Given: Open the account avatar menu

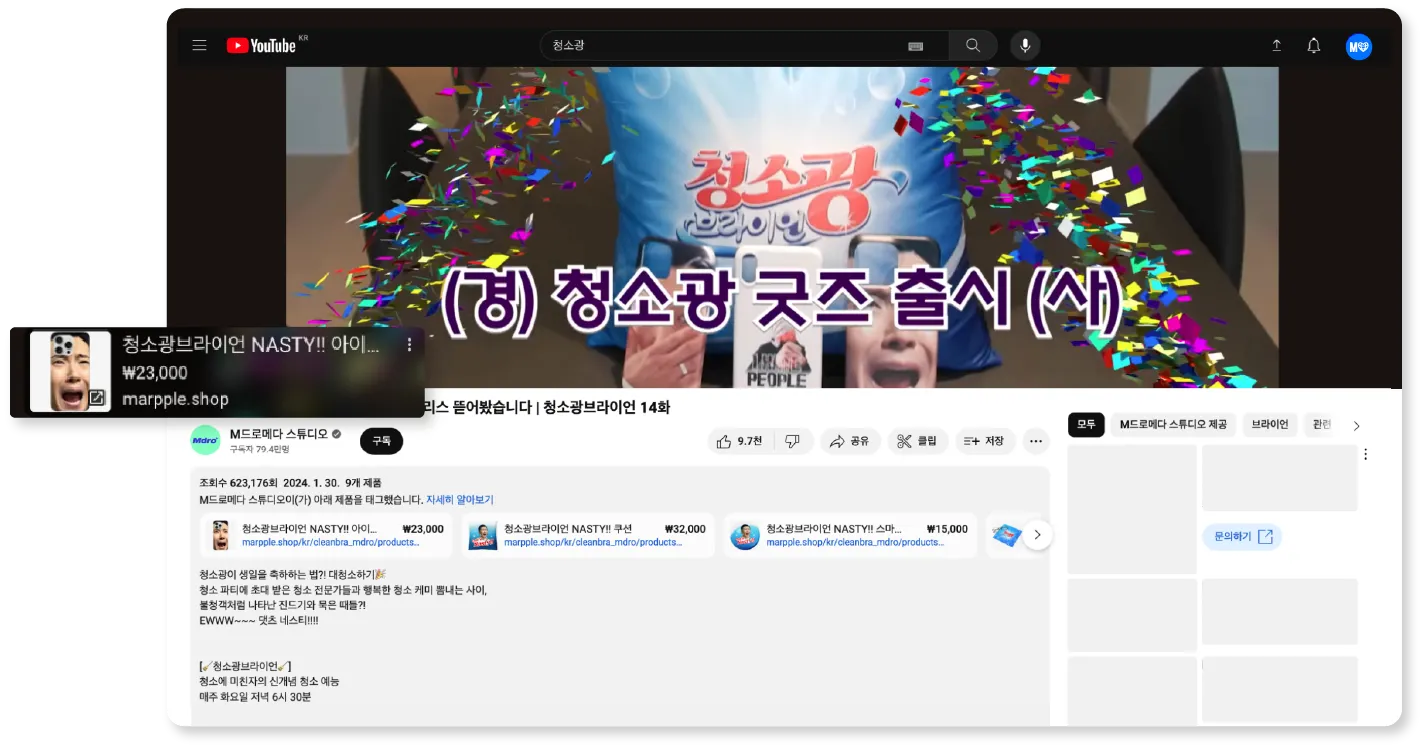Looking at the screenshot, I should (1358, 47).
